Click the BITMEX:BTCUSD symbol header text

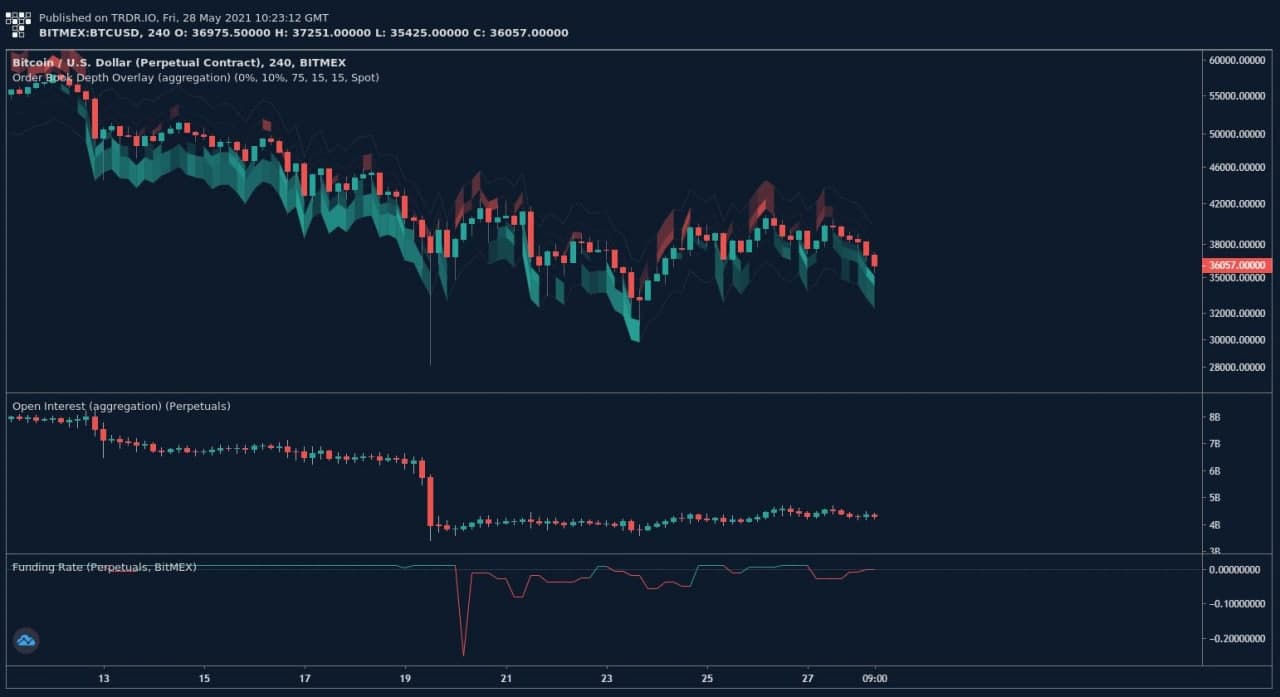tap(90, 33)
